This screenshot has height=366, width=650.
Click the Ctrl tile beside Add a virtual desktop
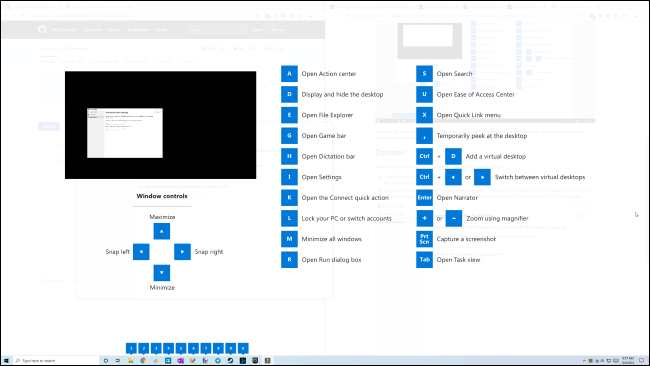424,156
